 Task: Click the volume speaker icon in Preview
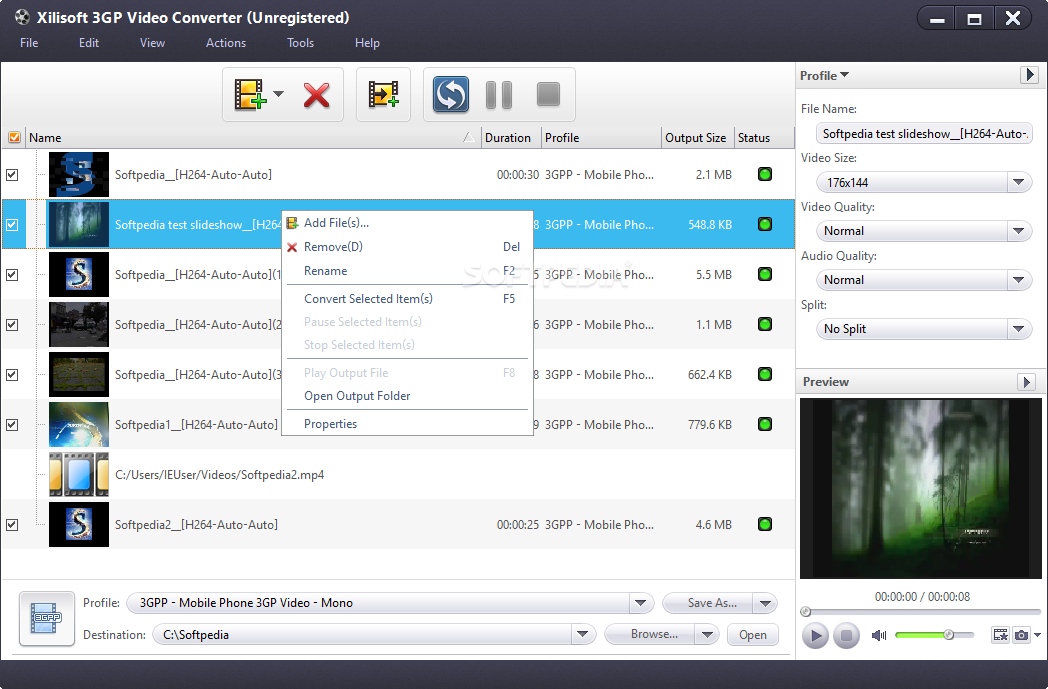pyautogui.click(x=879, y=635)
